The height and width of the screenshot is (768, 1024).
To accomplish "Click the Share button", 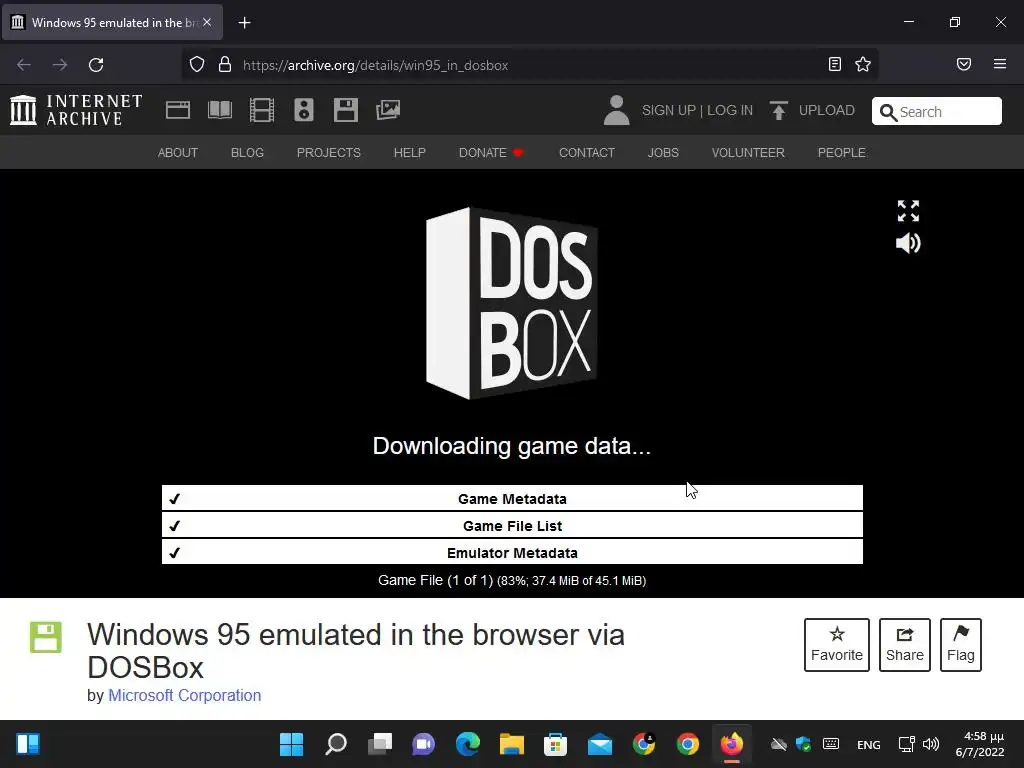I will [904, 645].
